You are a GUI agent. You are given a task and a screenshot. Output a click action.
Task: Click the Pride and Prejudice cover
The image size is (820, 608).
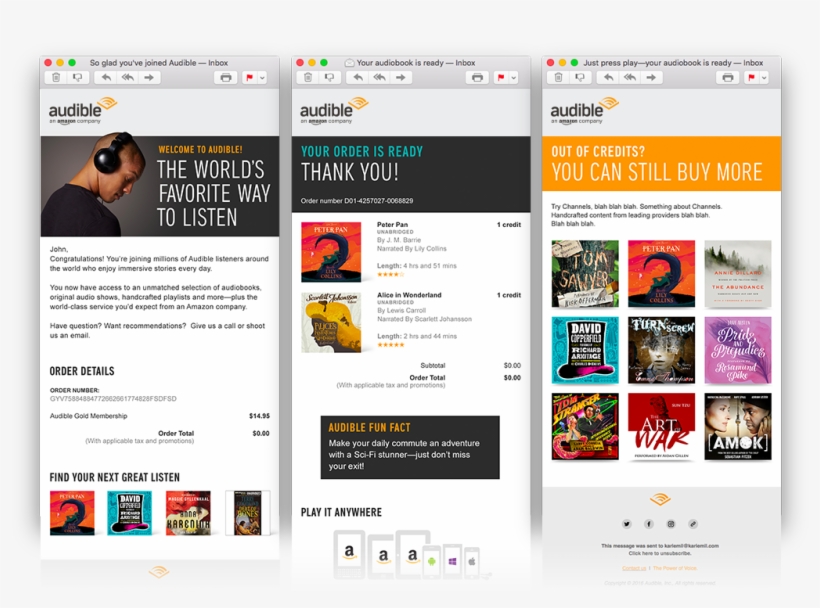click(x=738, y=350)
